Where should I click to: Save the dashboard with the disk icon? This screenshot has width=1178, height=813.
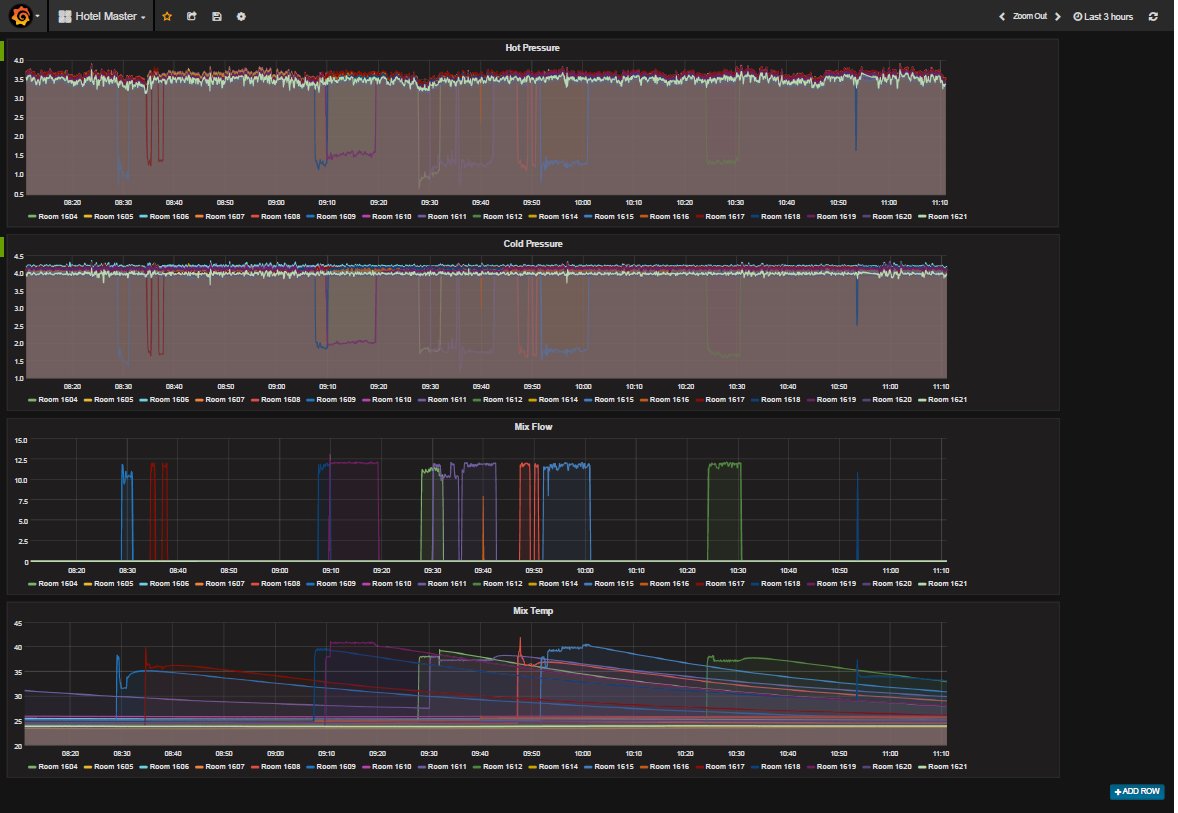pyautogui.click(x=216, y=17)
